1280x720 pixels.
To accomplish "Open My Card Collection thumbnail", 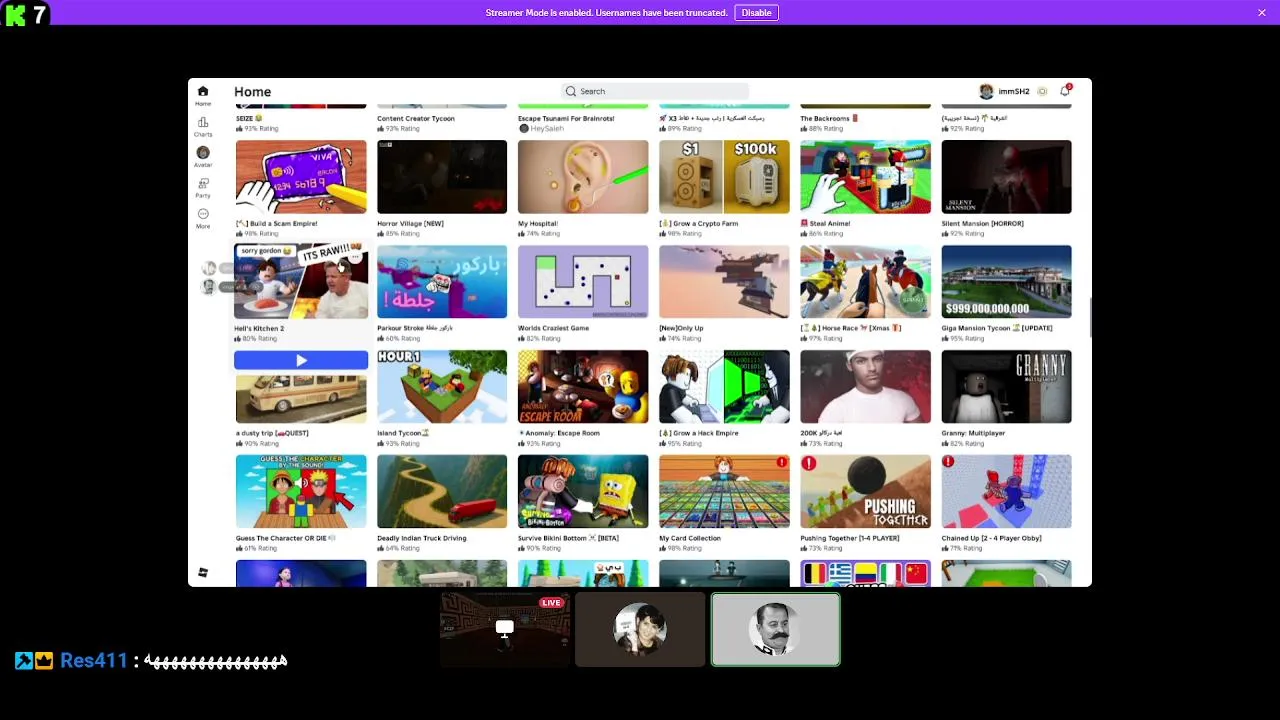I will 724,492.
